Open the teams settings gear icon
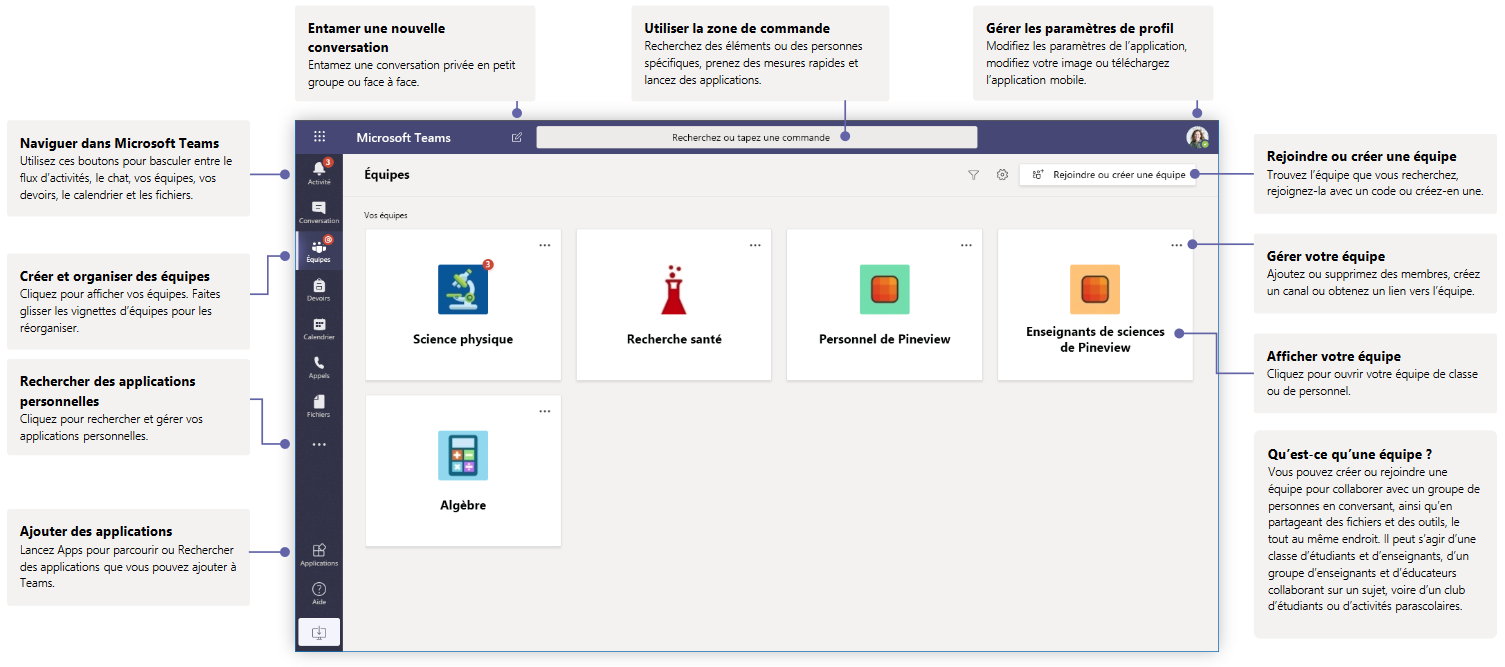The image size is (1505, 667). tap(1002, 175)
